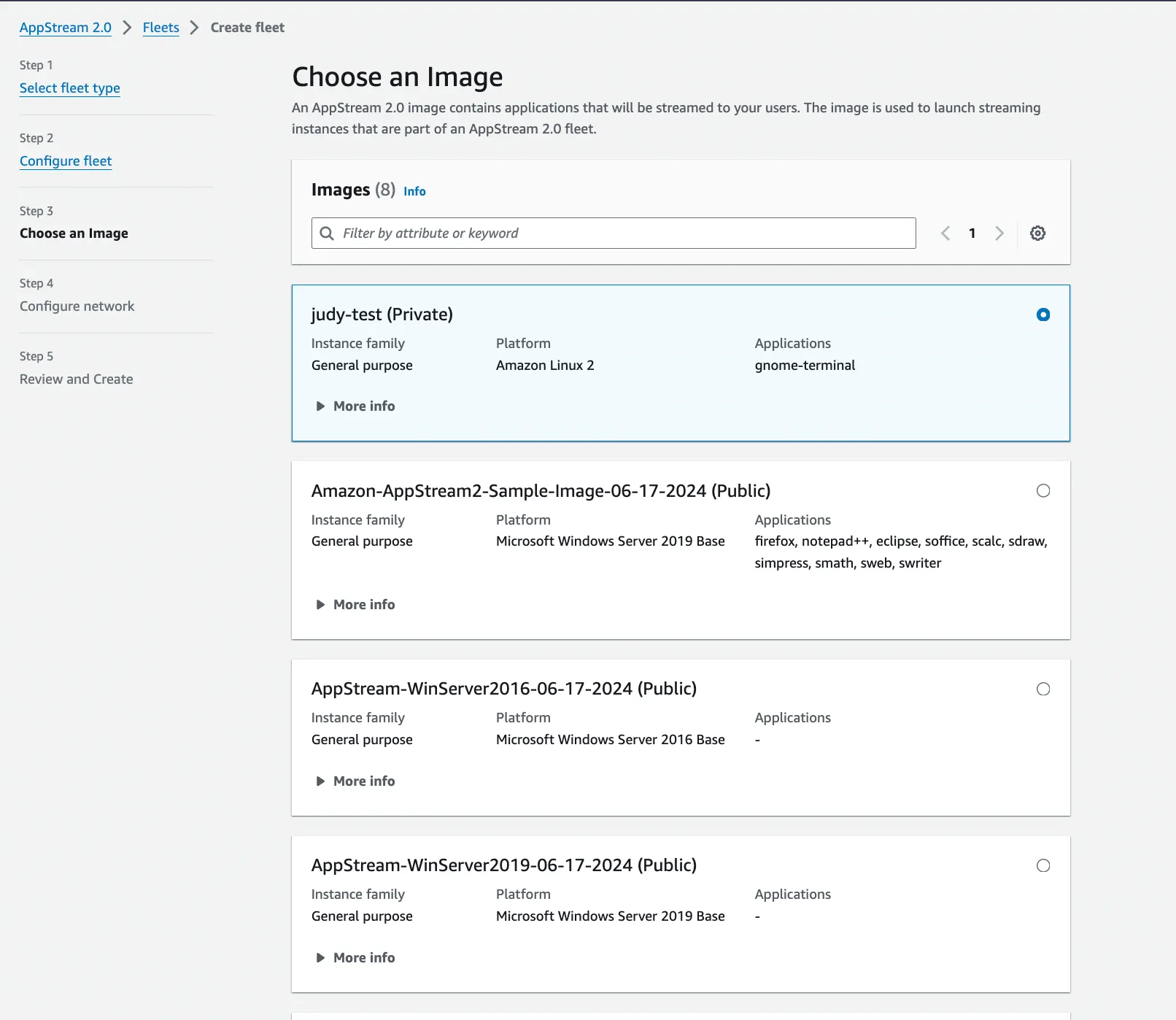This screenshot has width=1176, height=1020.
Task: Choose AppStream-WinServer2019-06-17-2024 radio button
Action: [1043, 866]
